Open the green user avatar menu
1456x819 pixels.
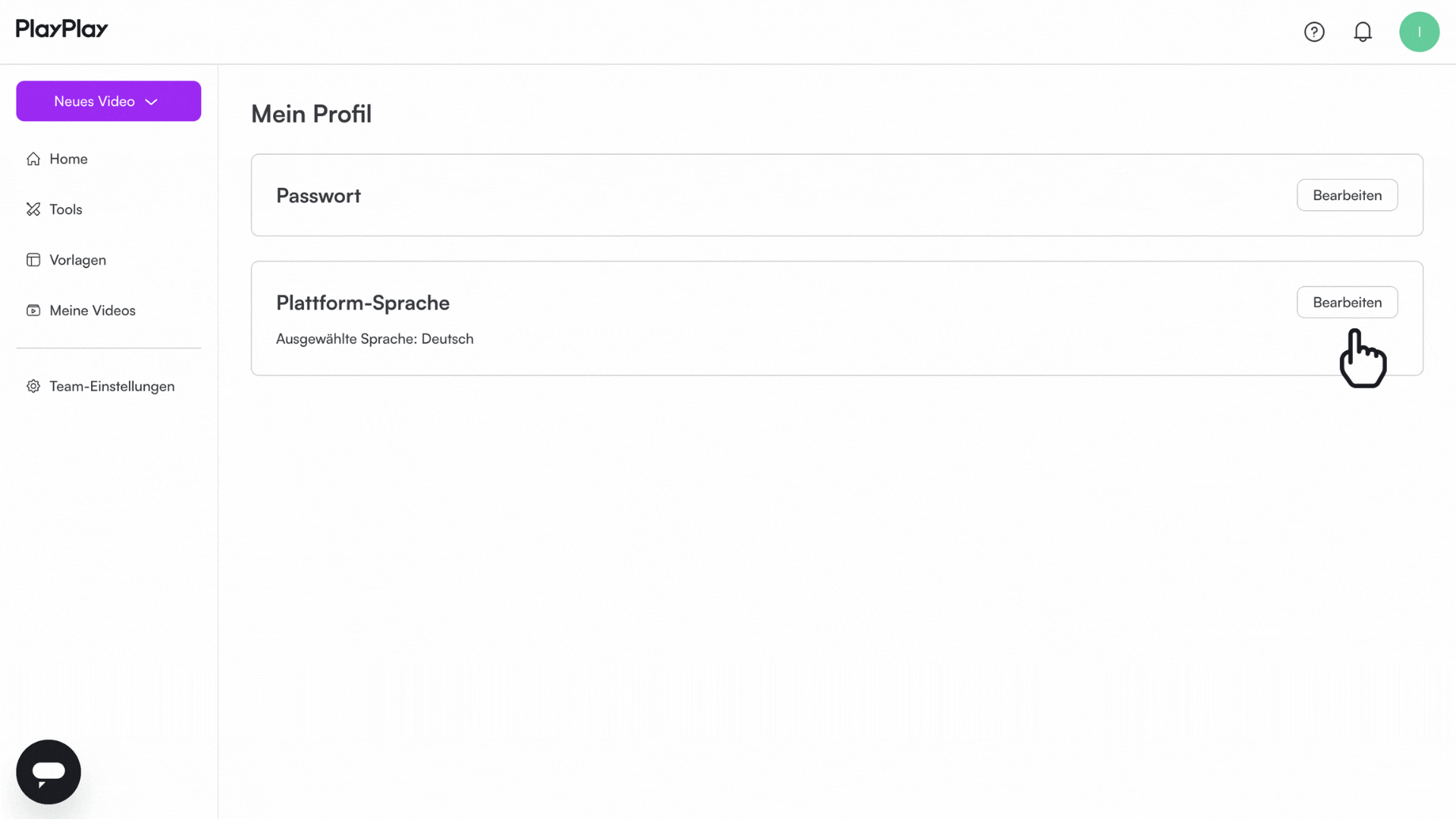tap(1419, 32)
